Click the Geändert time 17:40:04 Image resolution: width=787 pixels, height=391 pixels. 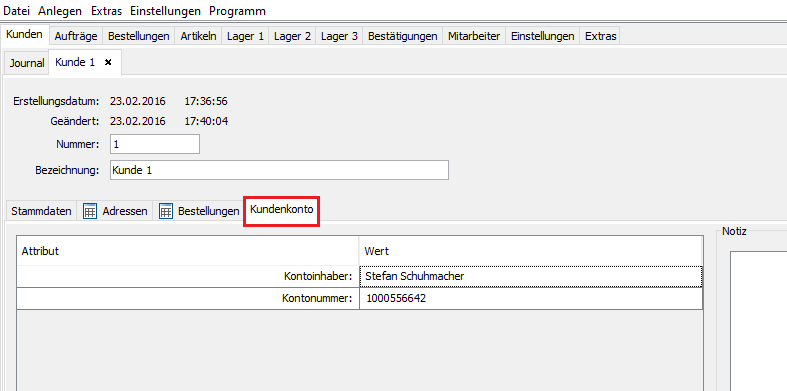[x=206, y=121]
